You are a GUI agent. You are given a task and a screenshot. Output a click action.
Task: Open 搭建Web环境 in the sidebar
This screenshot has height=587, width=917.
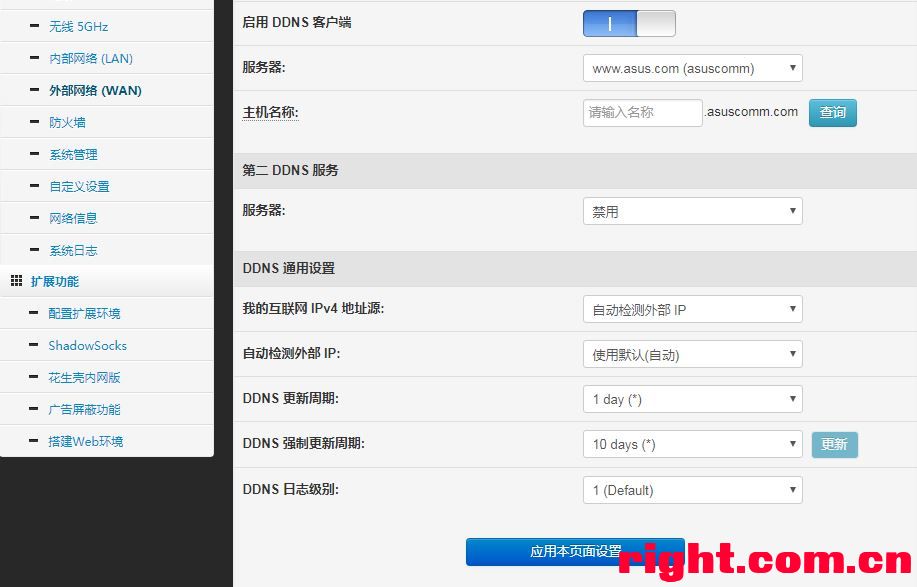(85, 441)
